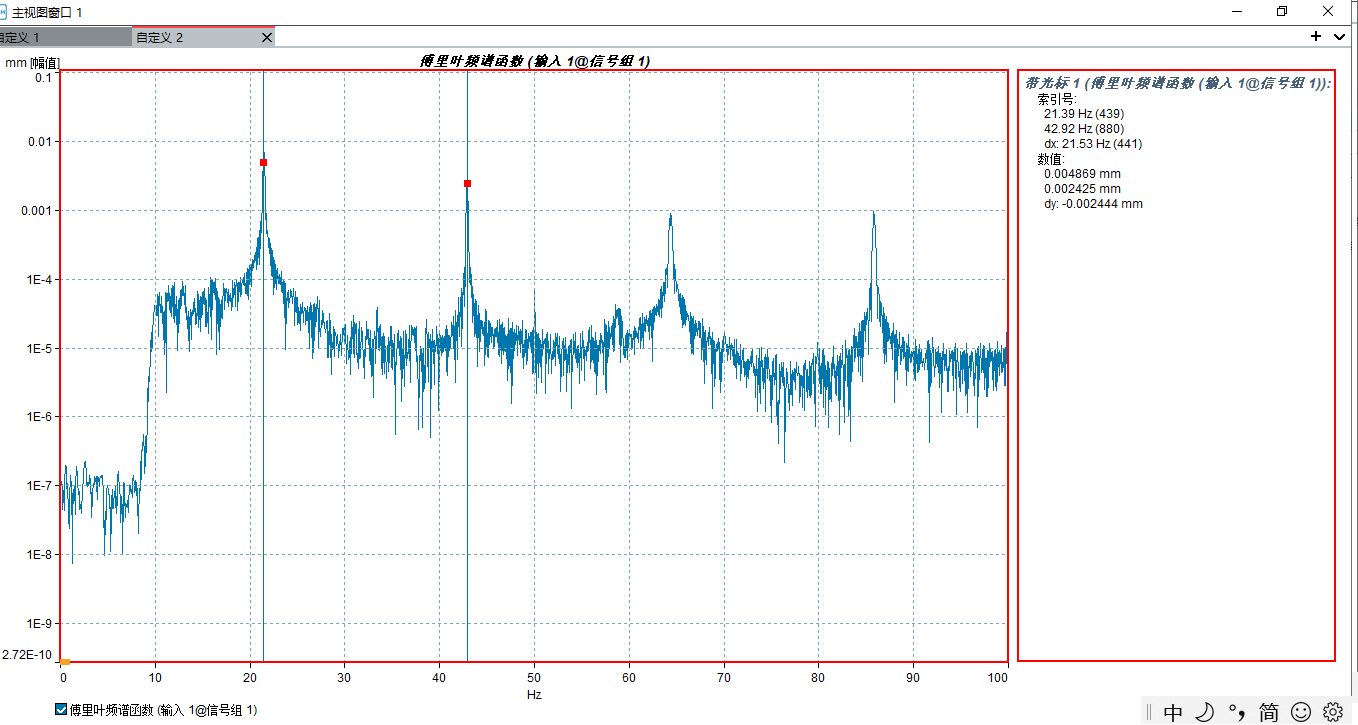Open the view list chevron dropdown
This screenshot has height=725, width=1358.
tap(1340, 37)
